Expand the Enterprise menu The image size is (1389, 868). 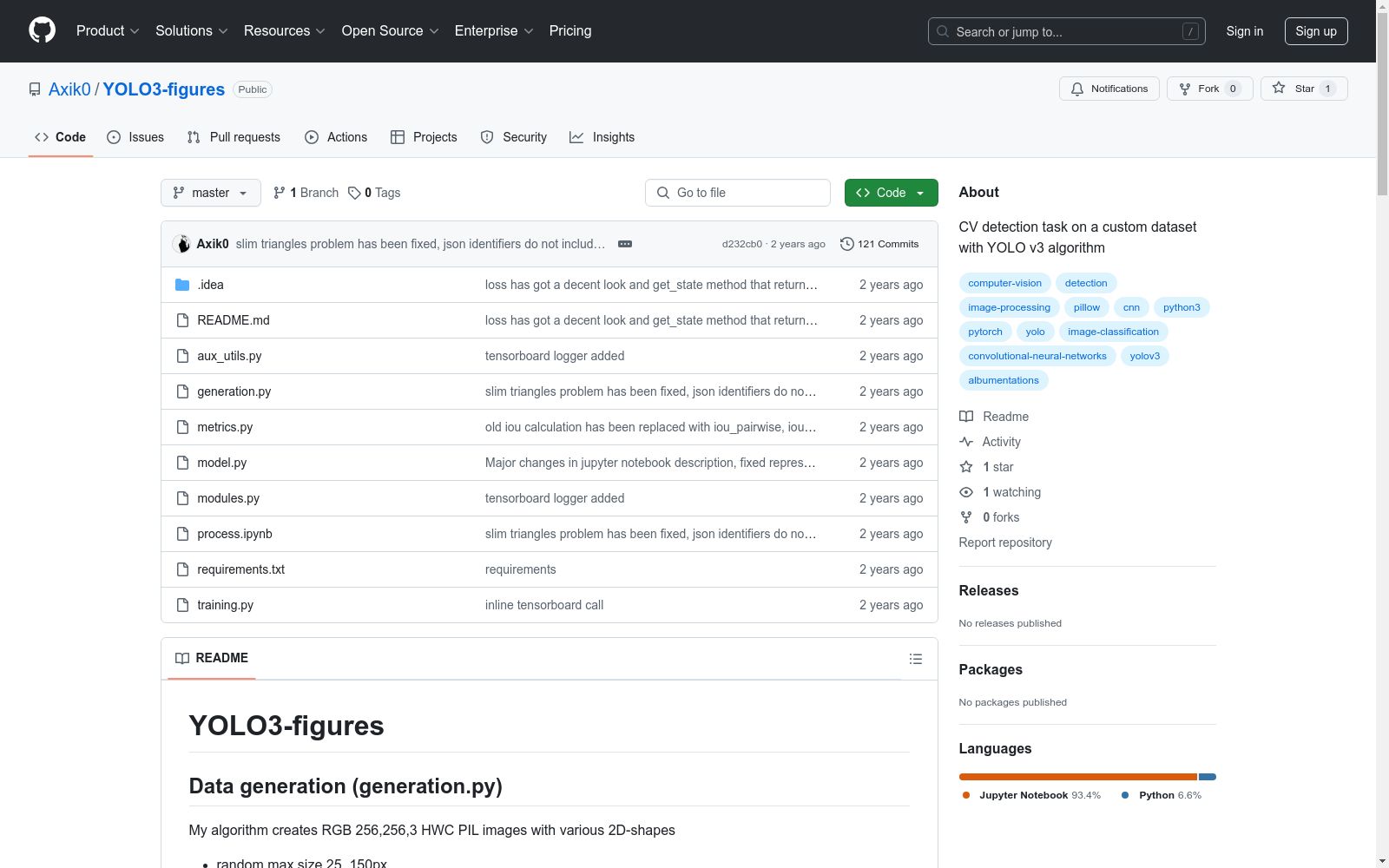pyautogui.click(x=494, y=30)
